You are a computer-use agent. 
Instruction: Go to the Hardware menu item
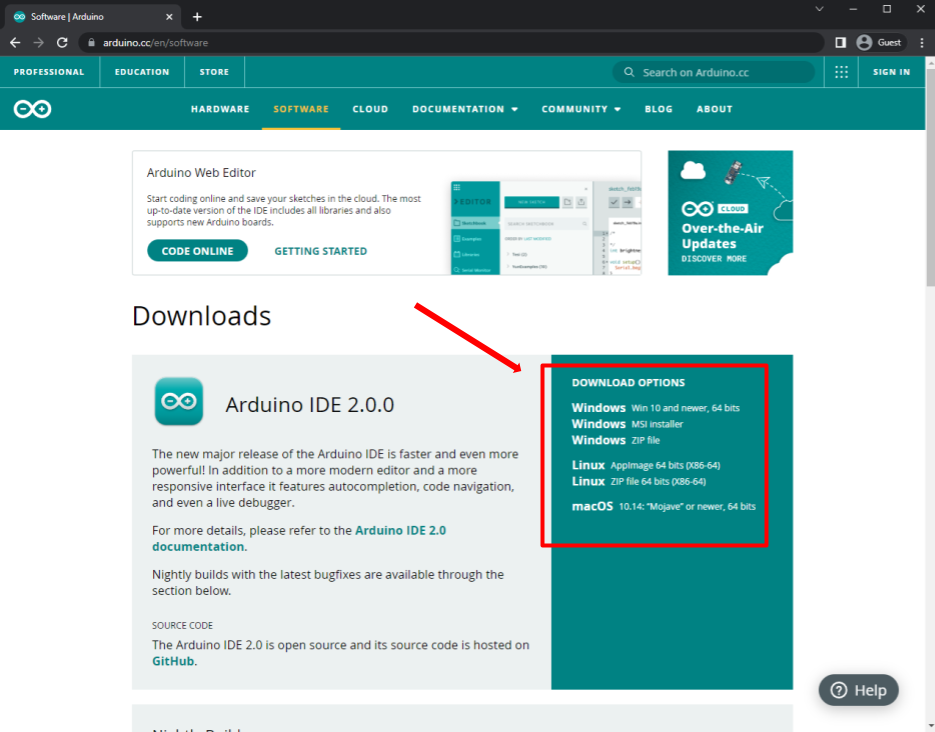(220, 109)
